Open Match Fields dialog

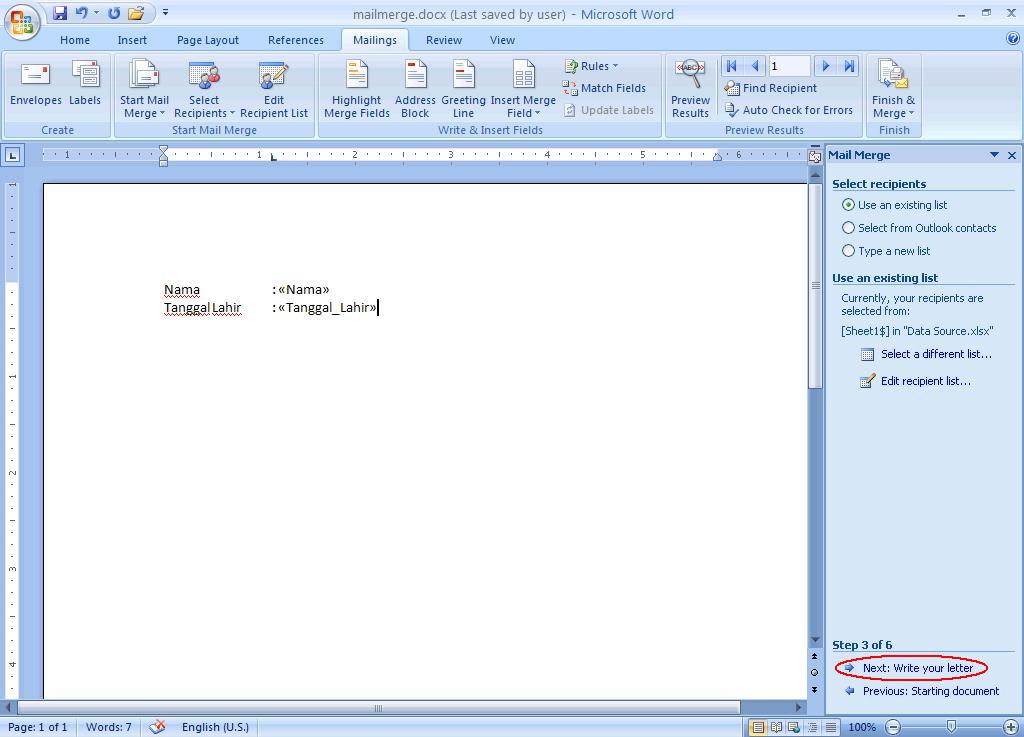click(604, 88)
